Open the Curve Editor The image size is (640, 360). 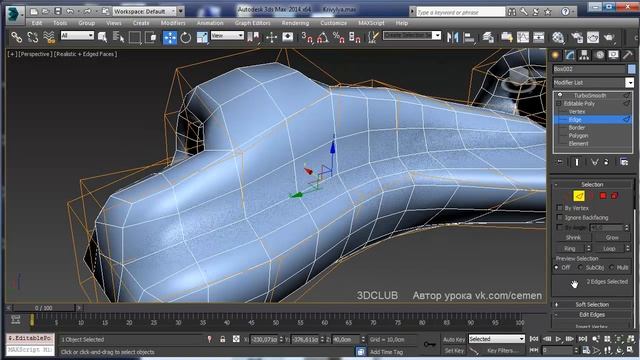pos(523,38)
